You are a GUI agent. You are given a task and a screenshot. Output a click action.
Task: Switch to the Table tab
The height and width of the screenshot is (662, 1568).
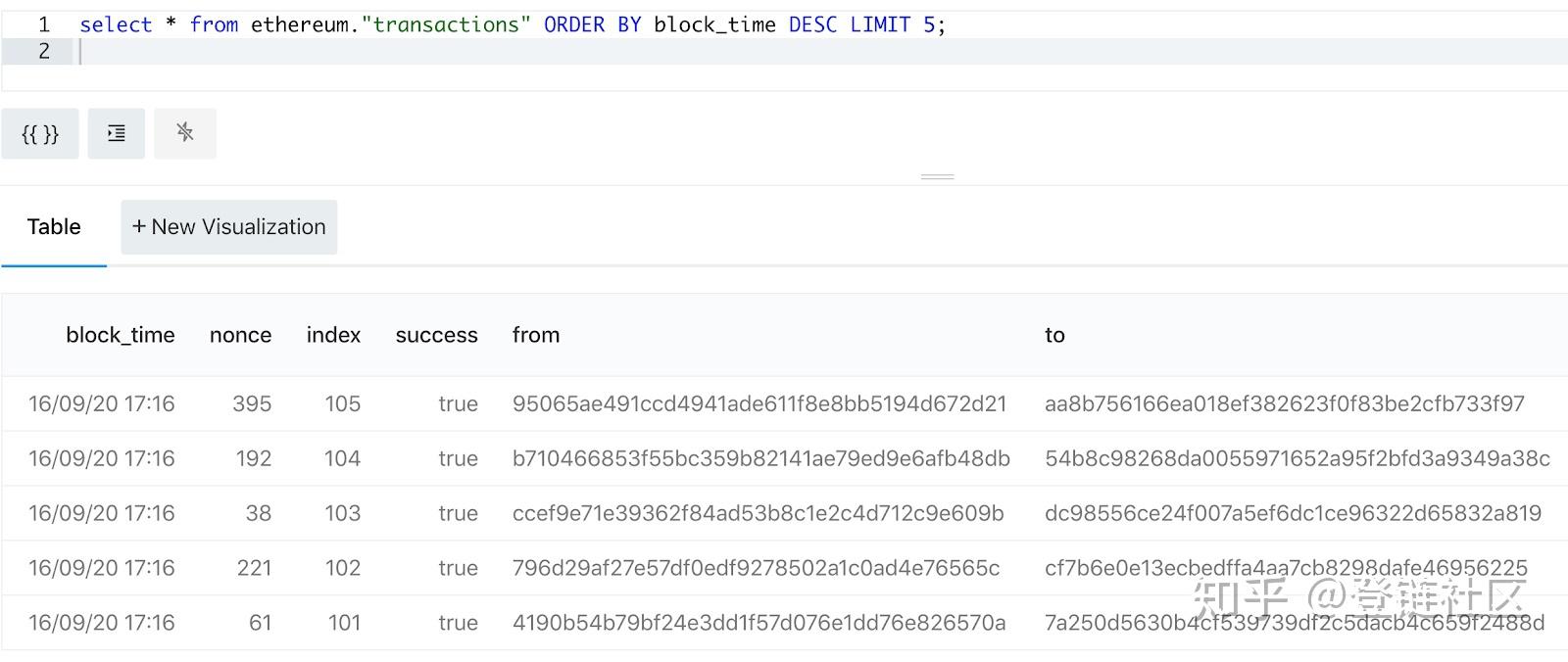tap(54, 227)
